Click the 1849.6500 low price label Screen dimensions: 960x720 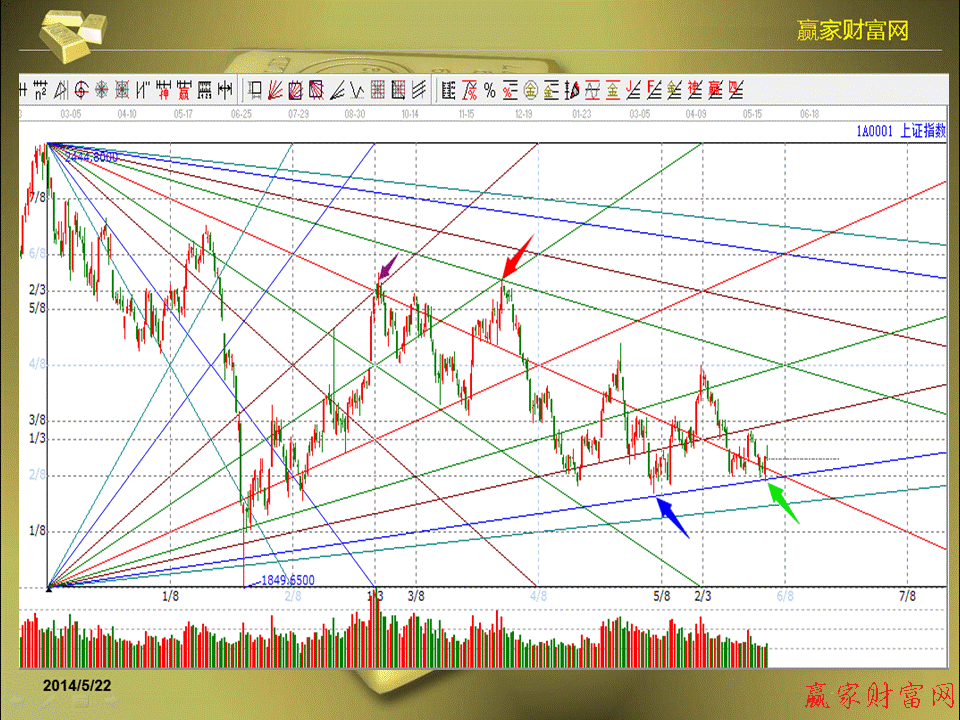(287, 580)
